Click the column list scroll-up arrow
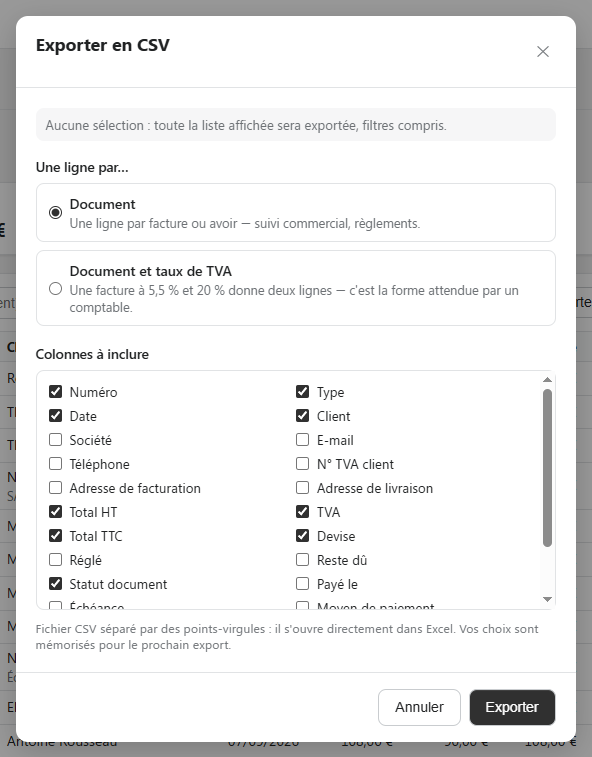 click(x=547, y=380)
